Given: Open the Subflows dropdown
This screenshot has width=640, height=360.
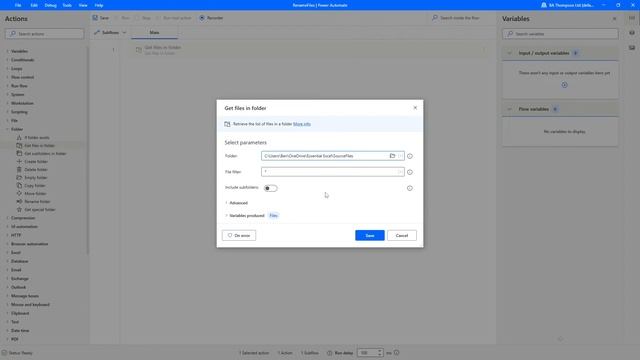Looking at the screenshot, I should point(110,33).
